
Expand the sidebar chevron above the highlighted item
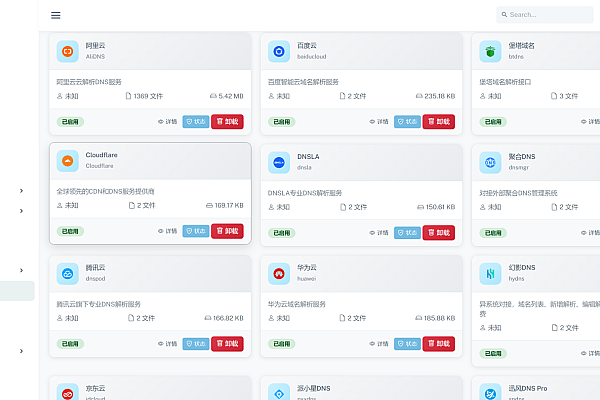[x=21, y=270]
